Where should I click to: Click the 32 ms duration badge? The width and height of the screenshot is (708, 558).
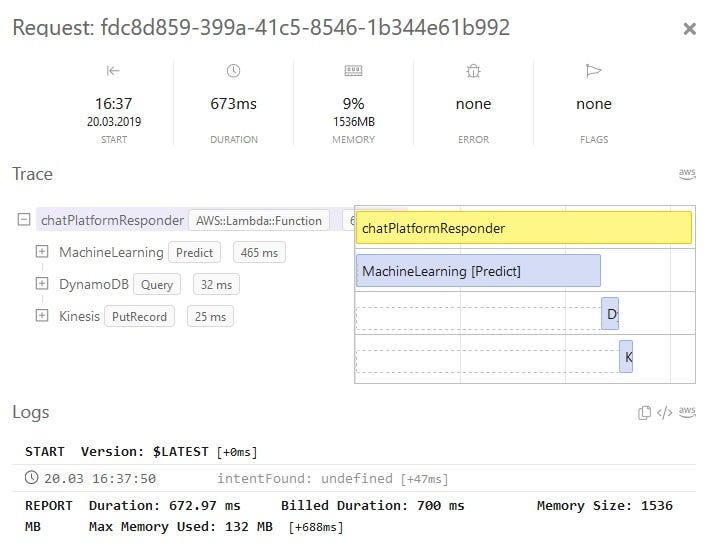tap(216, 285)
